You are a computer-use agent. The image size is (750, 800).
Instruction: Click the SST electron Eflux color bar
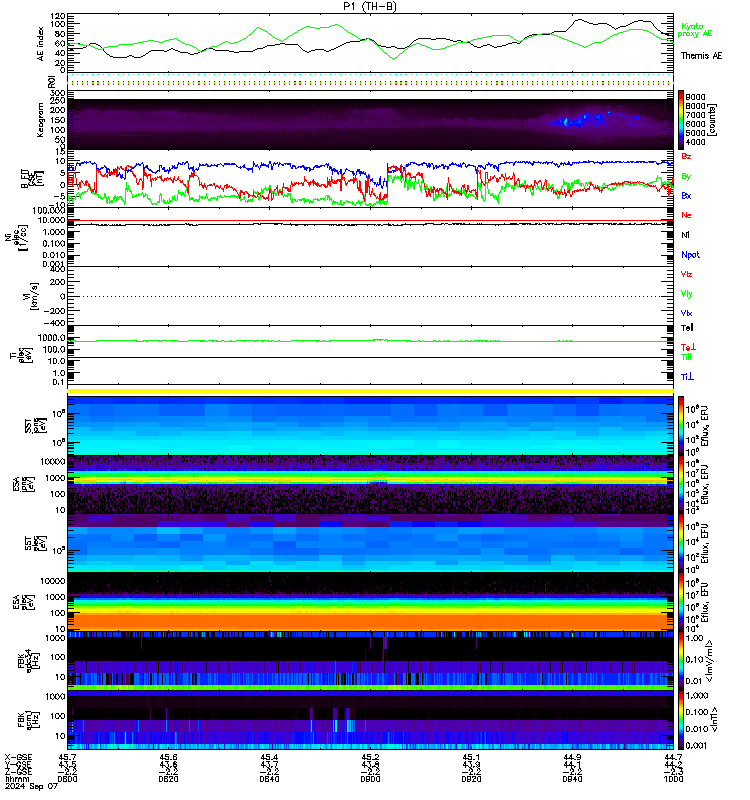(681, 543)
